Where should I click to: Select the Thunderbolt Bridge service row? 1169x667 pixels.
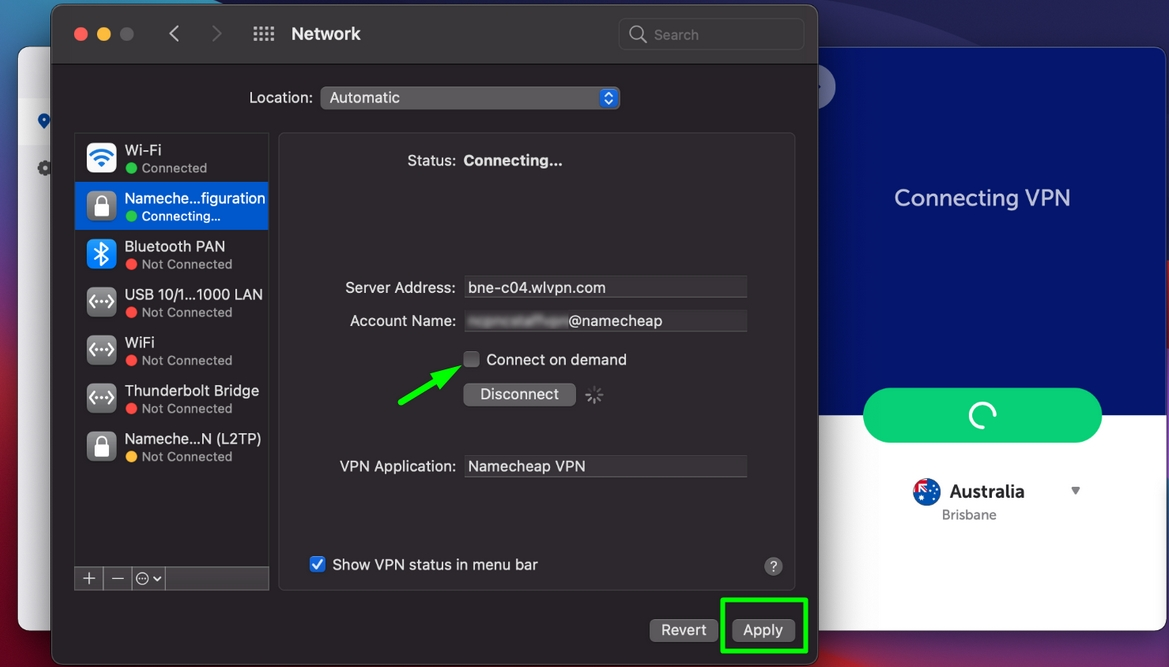pyautogui.click(x=171, y=398)
